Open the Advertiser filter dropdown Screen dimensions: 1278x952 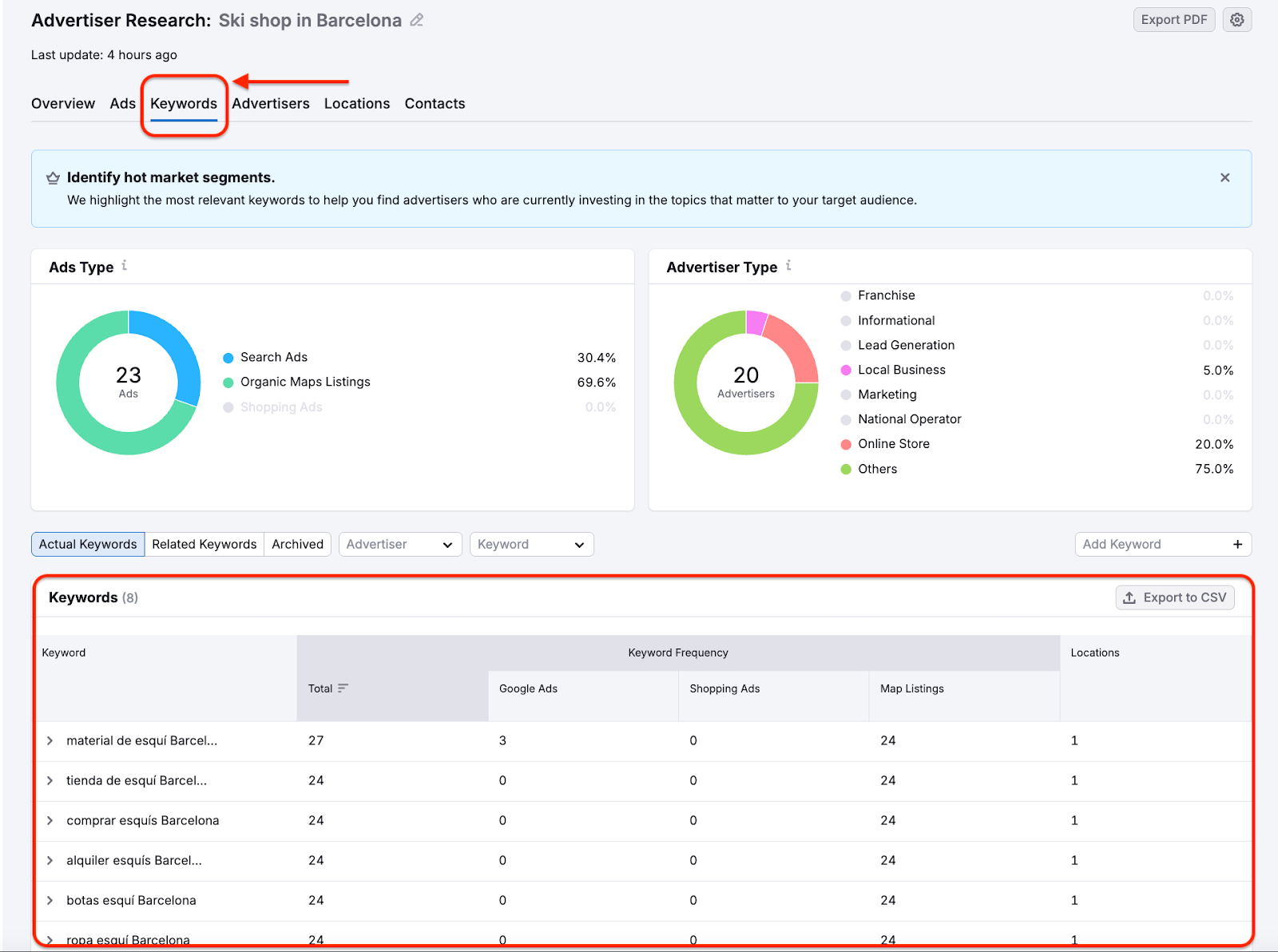pos(399,544)
